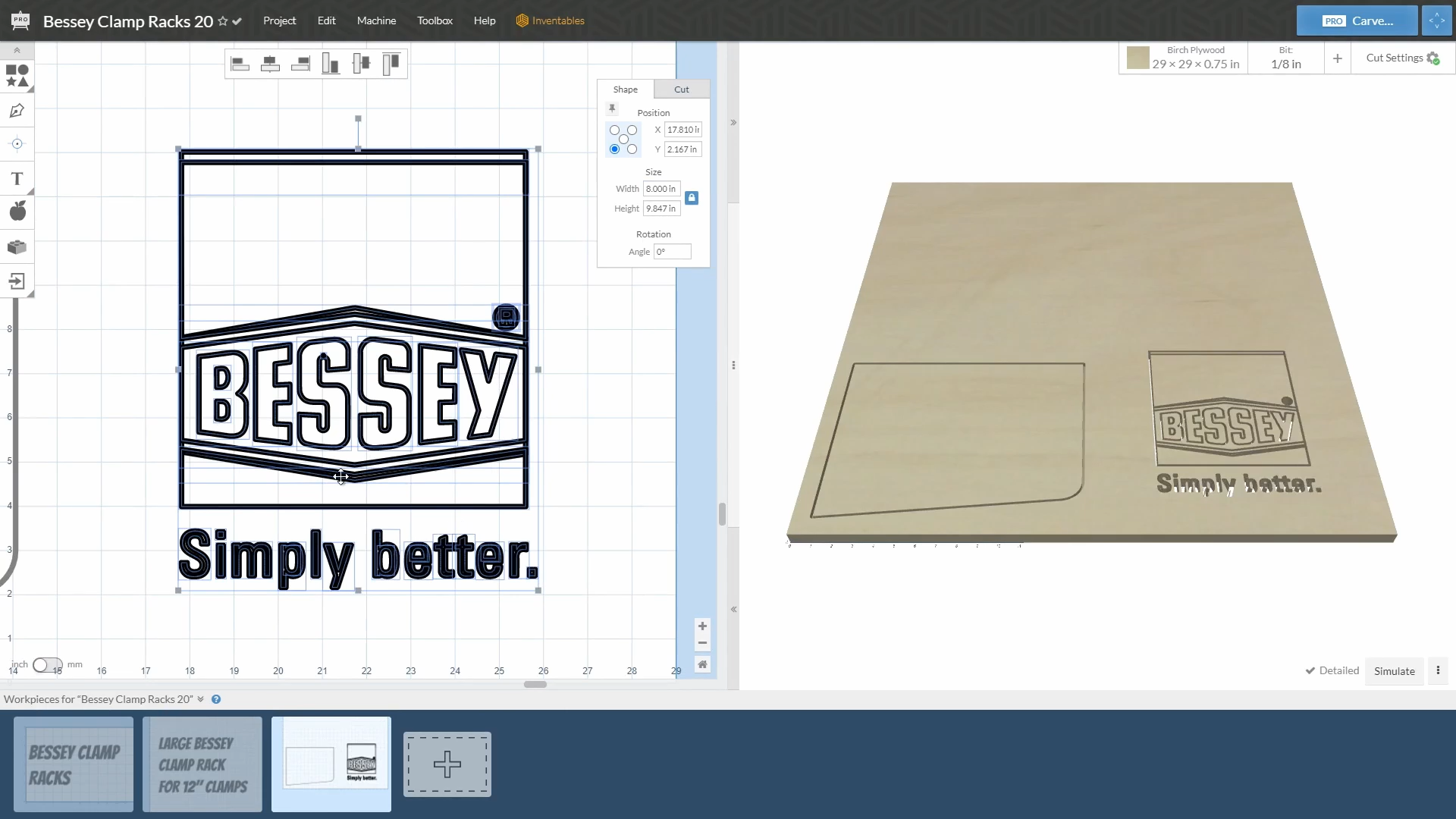Switch to the Cut tab
Screen dimensions: 1456x819
pyautogui.click(x=681, y=89)
